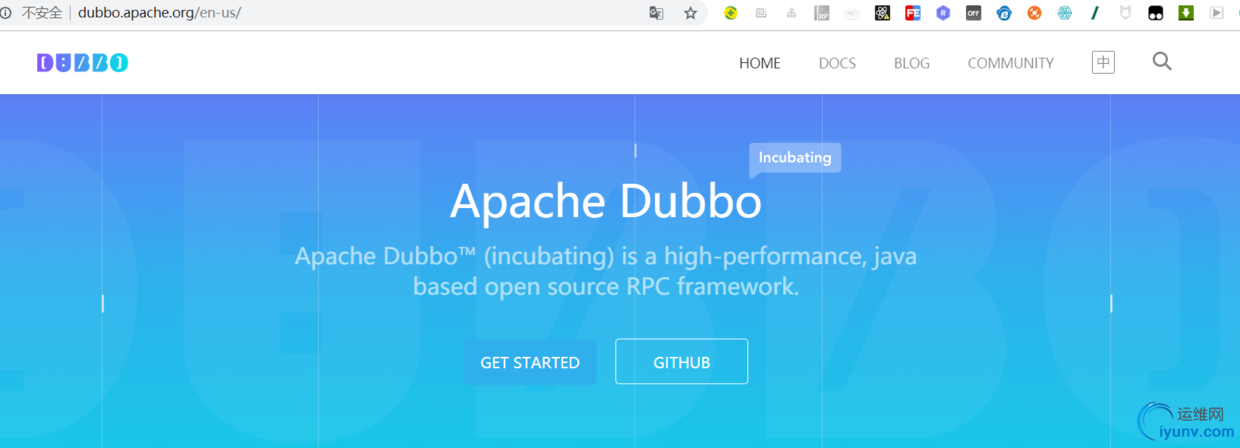
Task: Click the blue cloud extension icon
Action: [1004, 13]
